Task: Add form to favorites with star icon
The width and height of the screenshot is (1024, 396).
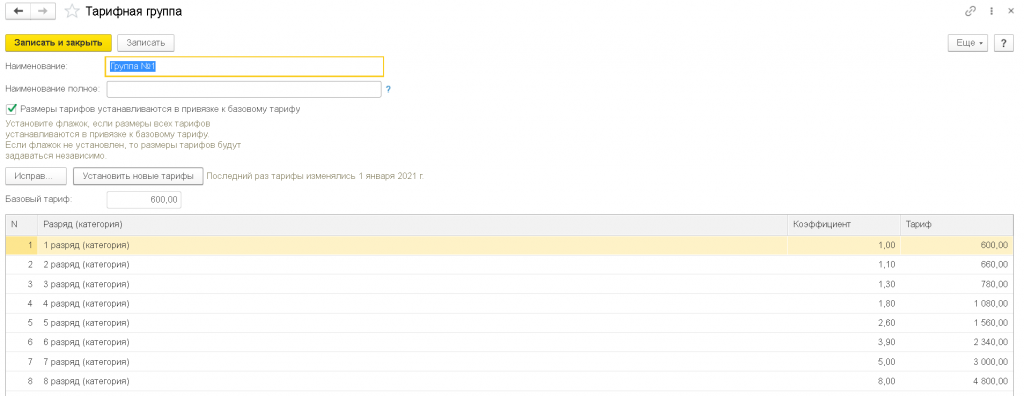Action: tap(73, 11)
